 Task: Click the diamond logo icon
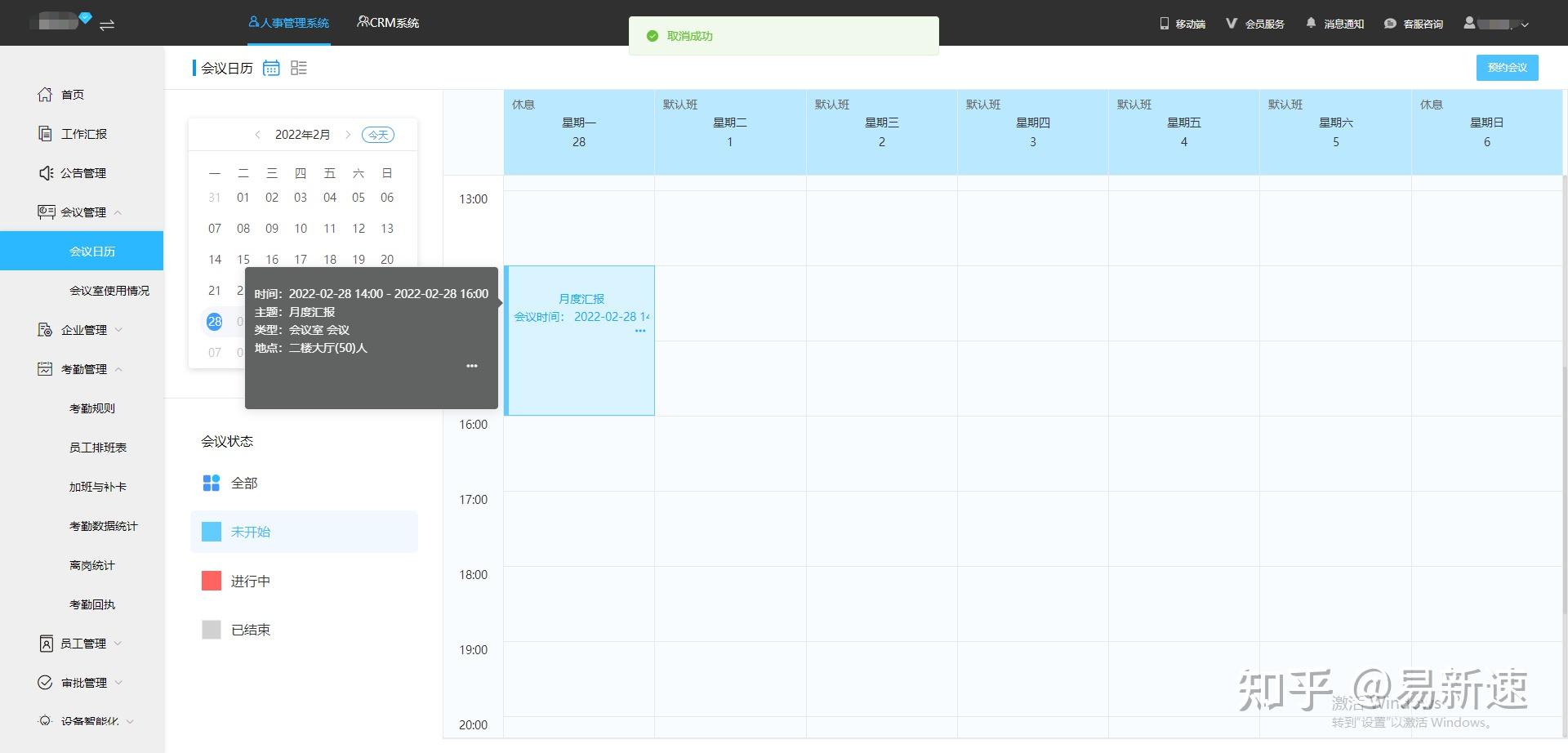86,18
